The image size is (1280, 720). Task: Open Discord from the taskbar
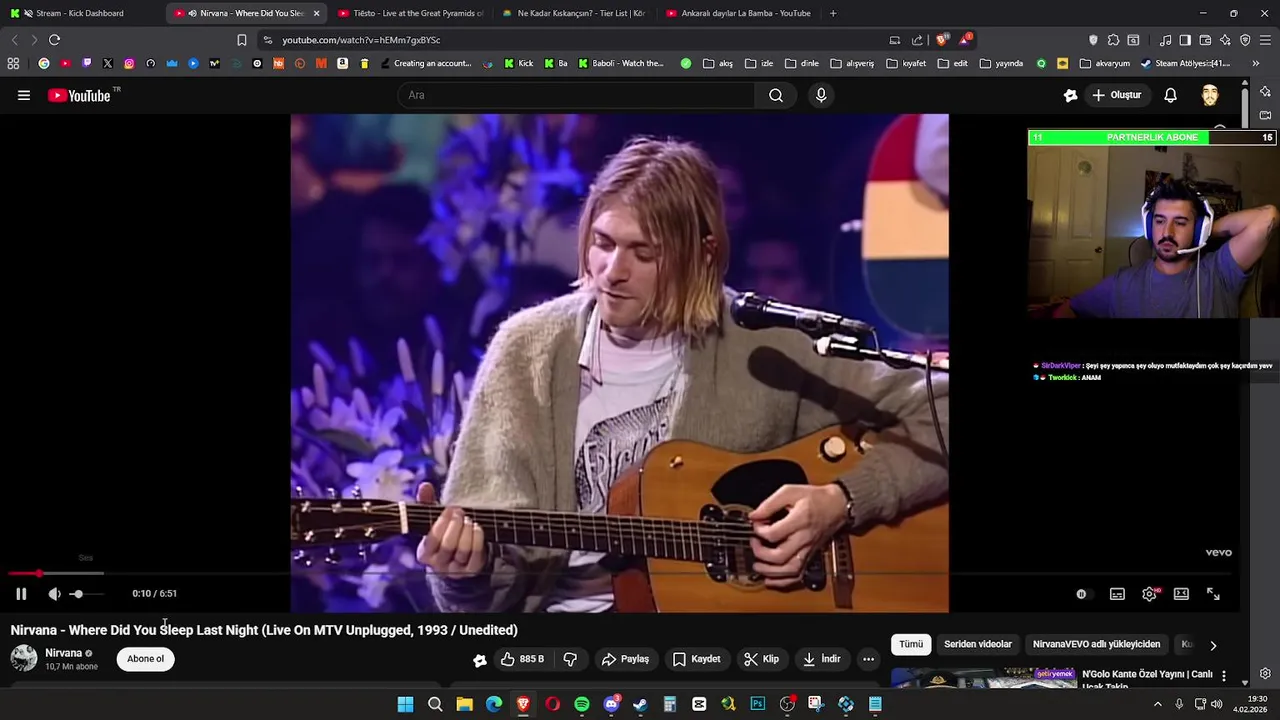point(611,704)
